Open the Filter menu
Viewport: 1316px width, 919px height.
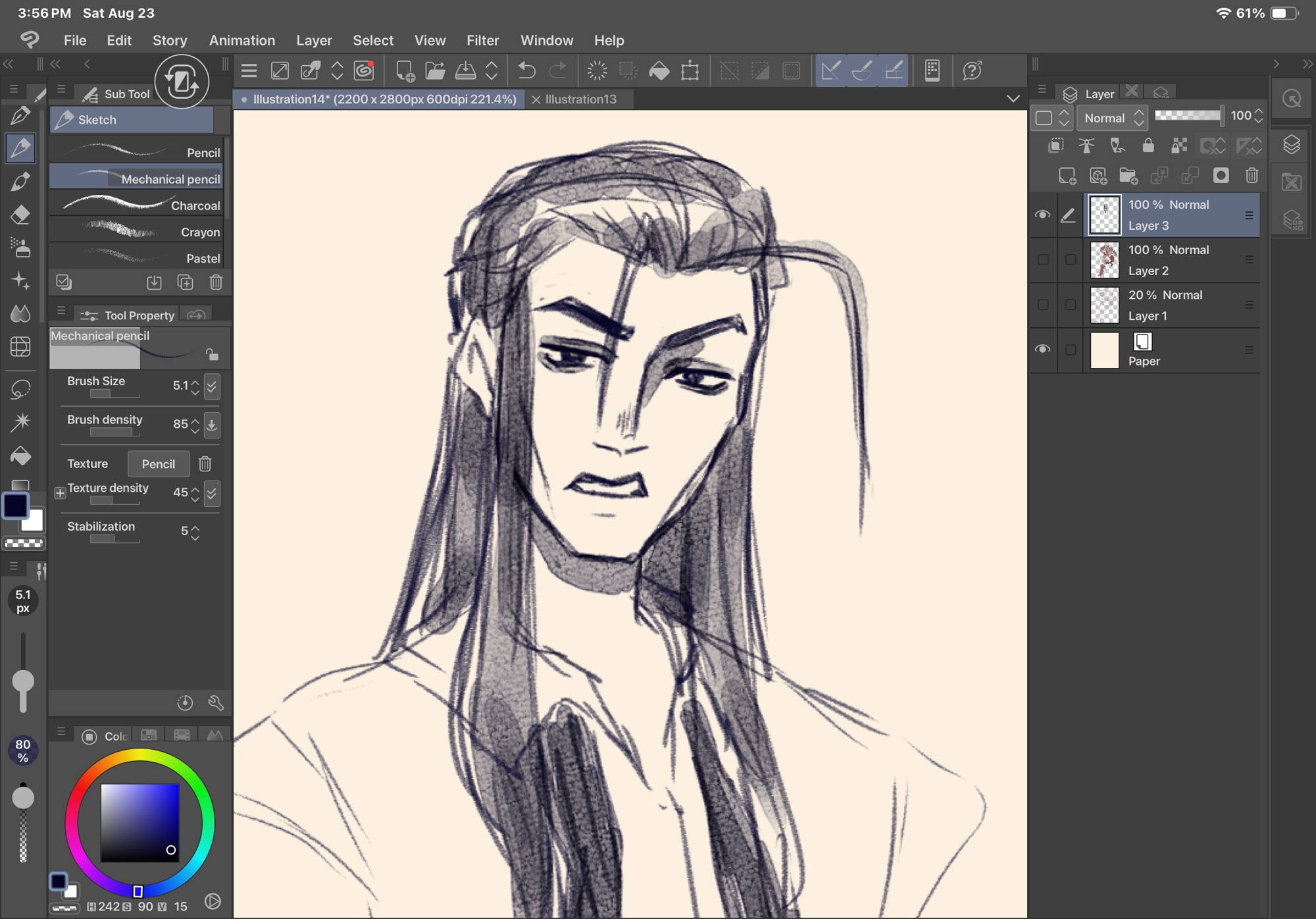[482, 40]
